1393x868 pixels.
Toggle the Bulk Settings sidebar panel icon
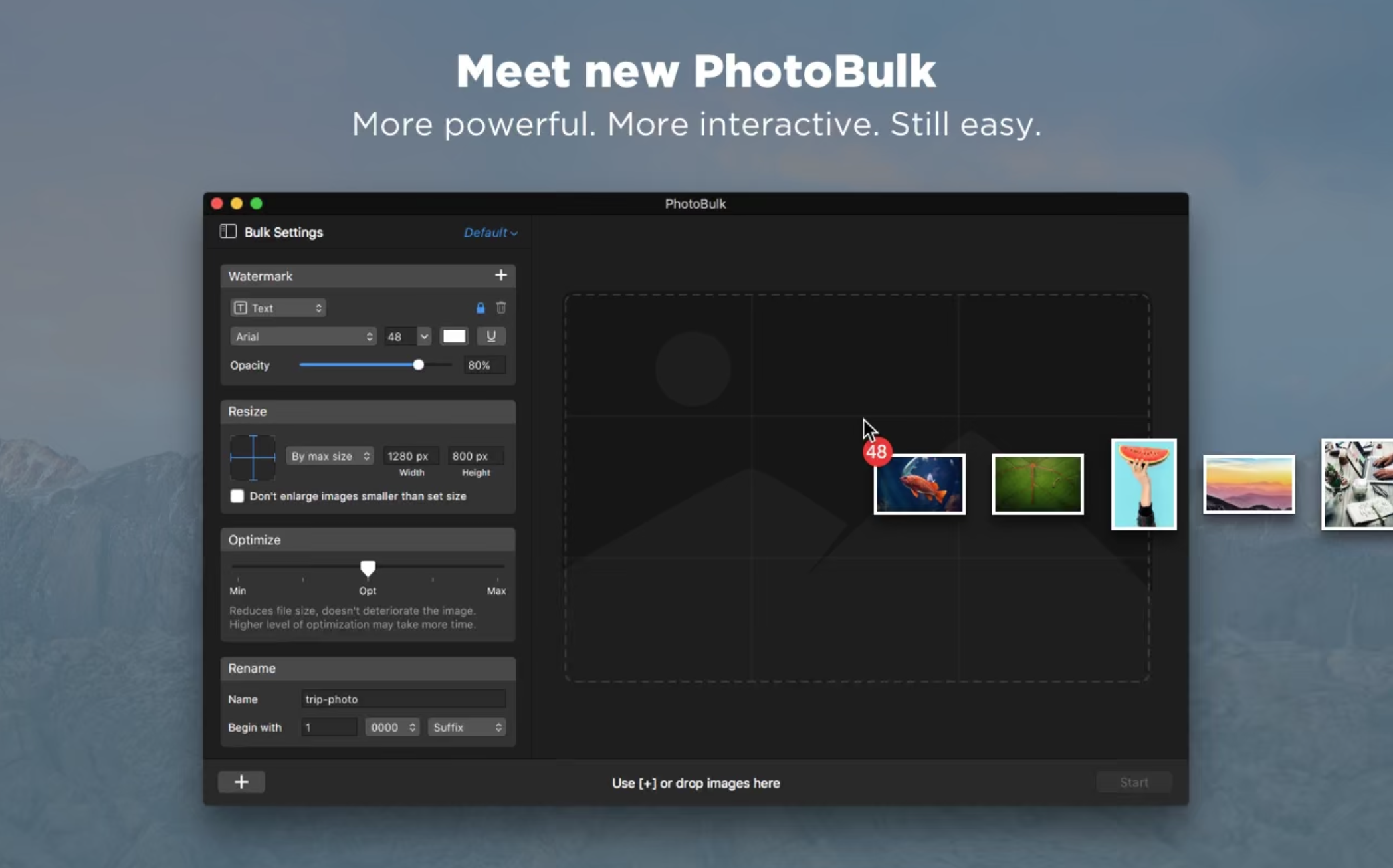point(228,231)
